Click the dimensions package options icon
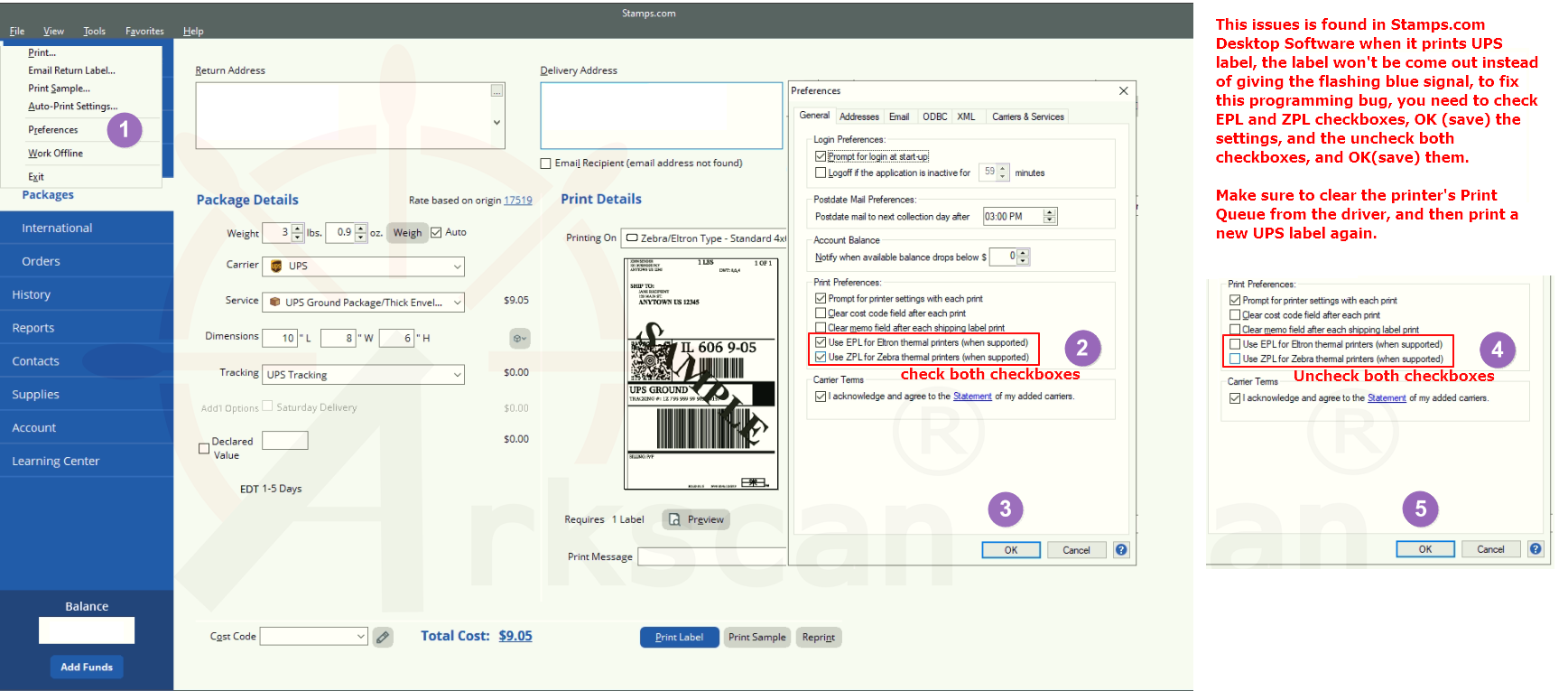Screen dimensions: 1568x691 click(520, 338)
